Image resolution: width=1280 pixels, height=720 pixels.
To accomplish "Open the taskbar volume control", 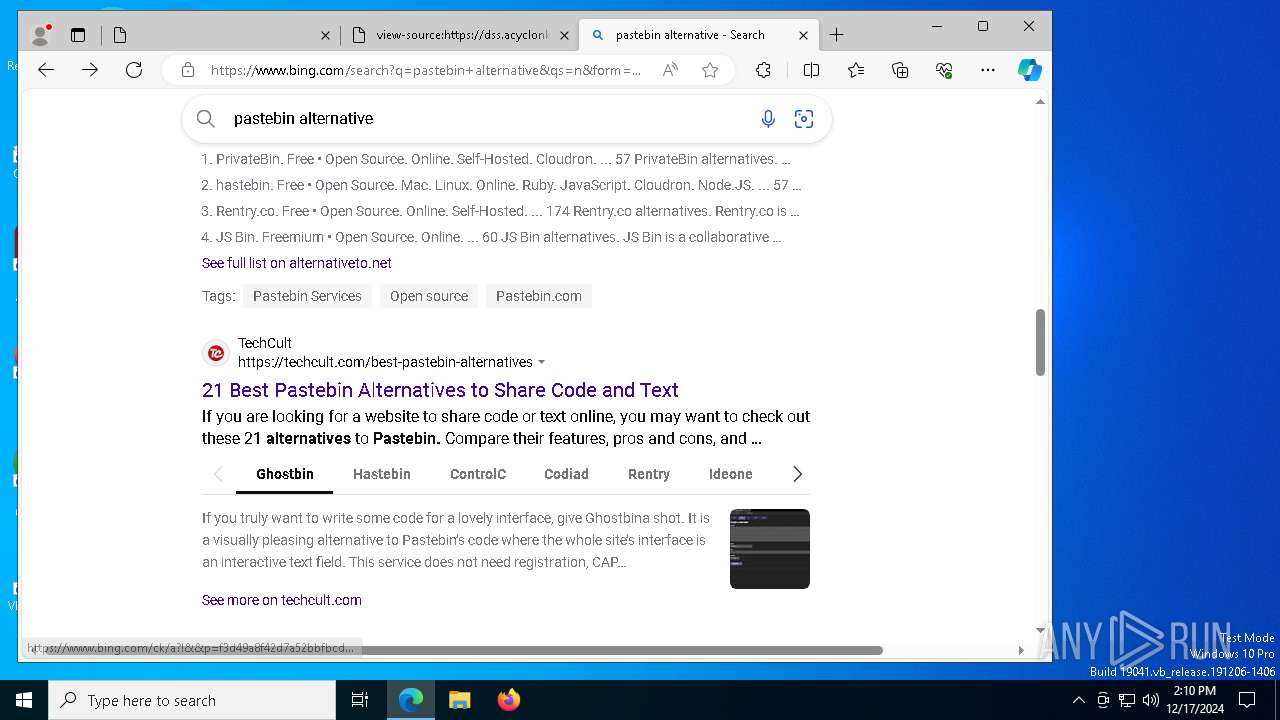I will 1151,700.
